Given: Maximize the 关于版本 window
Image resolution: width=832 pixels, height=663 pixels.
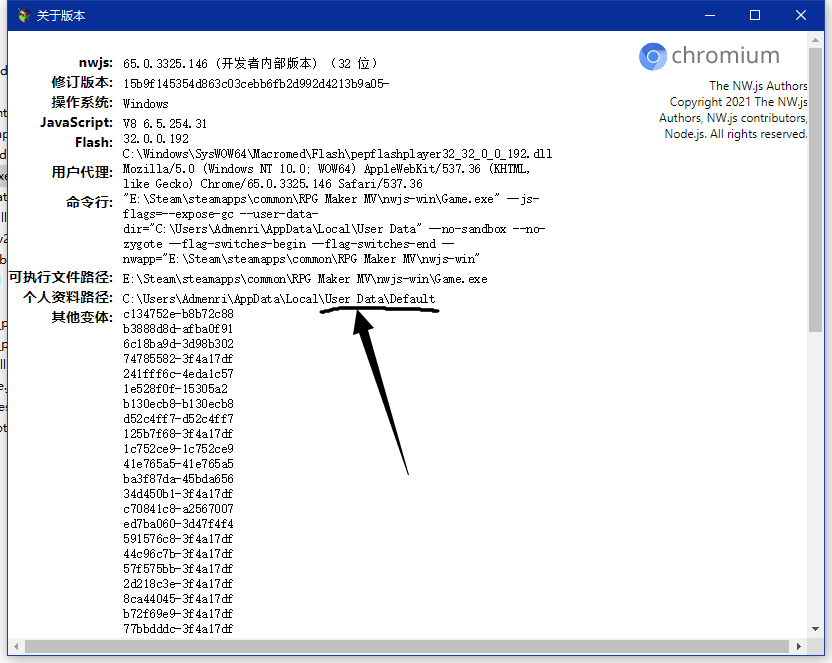Looking at the screenshot, I should [755, 15].
